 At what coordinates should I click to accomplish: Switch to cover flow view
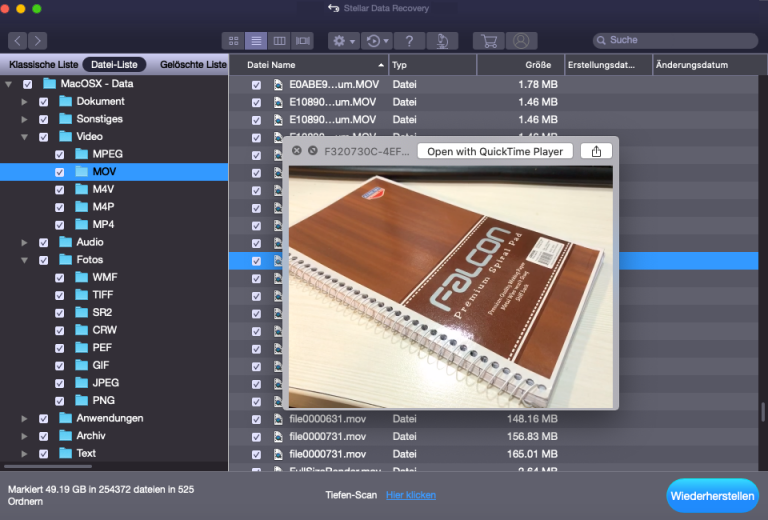click(x=302, y=41)
